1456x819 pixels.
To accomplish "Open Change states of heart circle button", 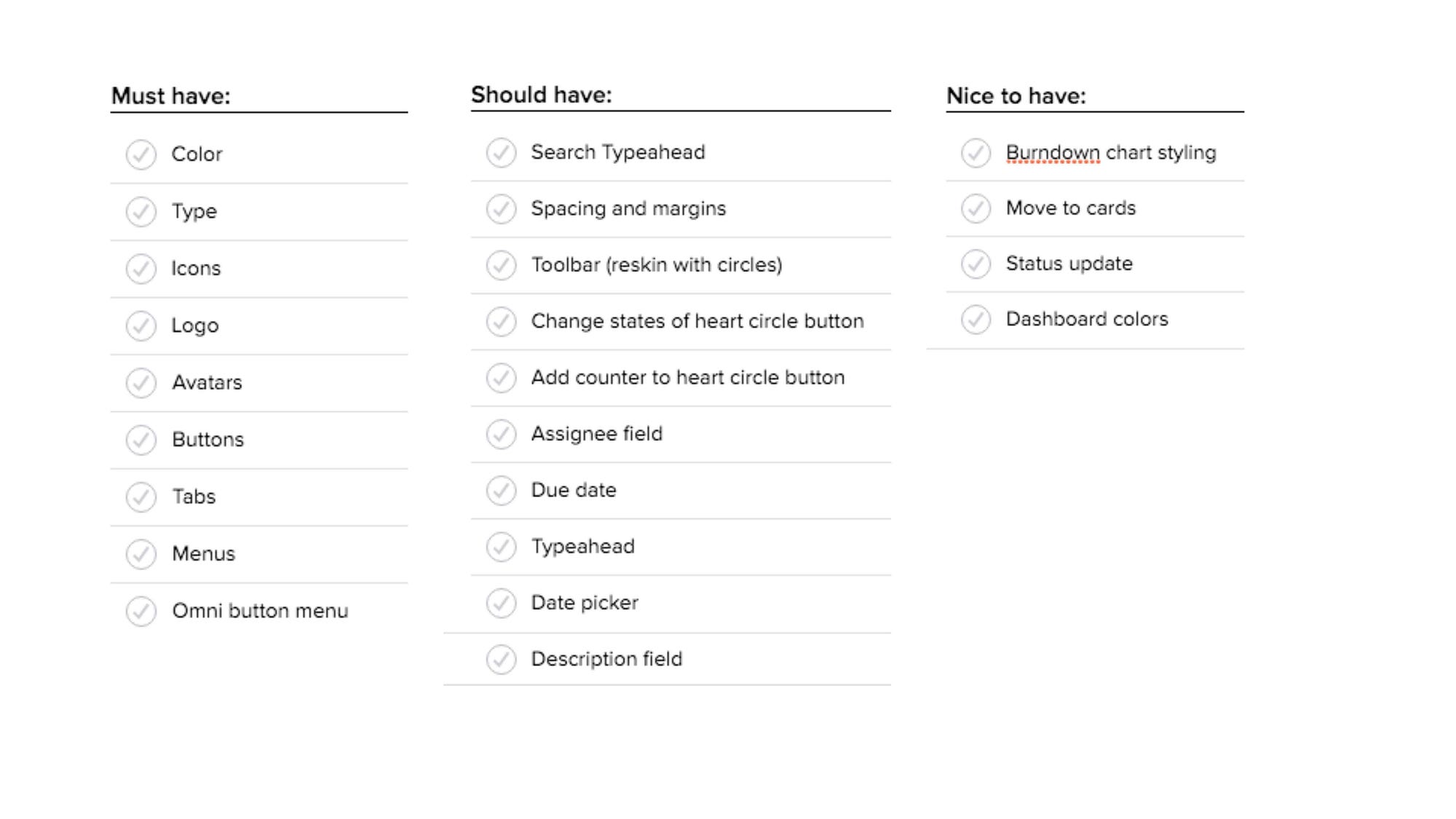I will coord(697,321).
